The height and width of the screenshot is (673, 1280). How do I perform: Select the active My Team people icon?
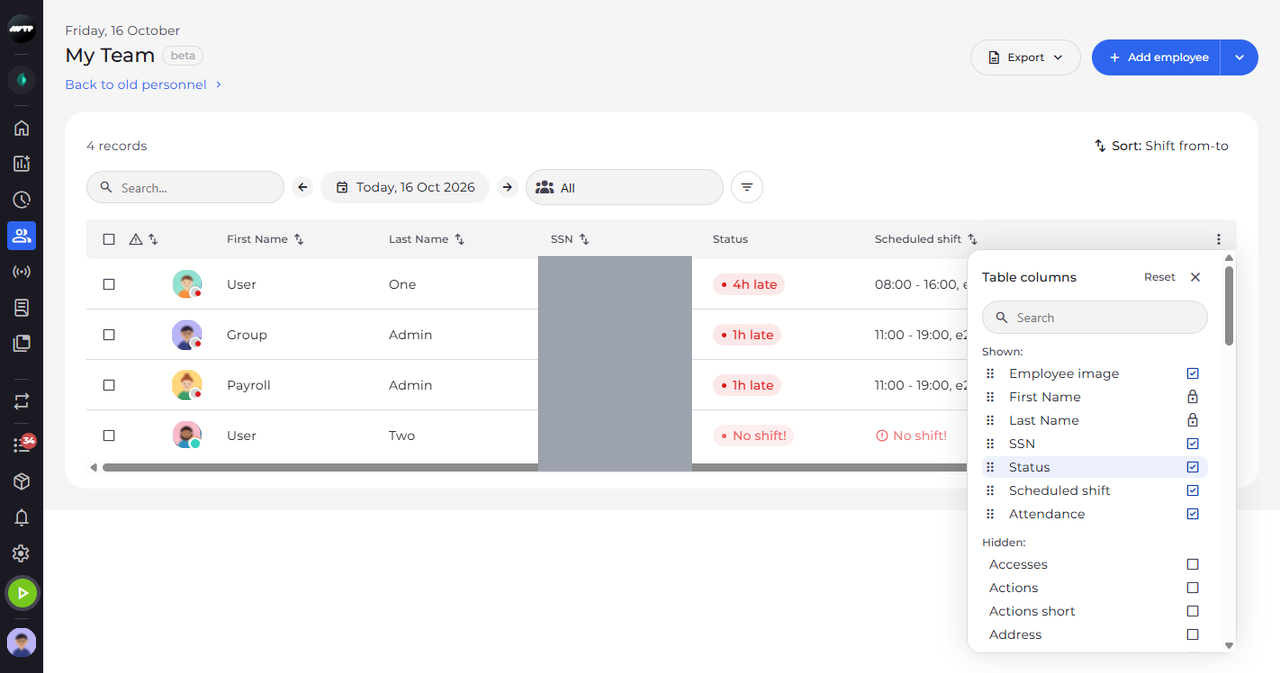coord(21,236)
